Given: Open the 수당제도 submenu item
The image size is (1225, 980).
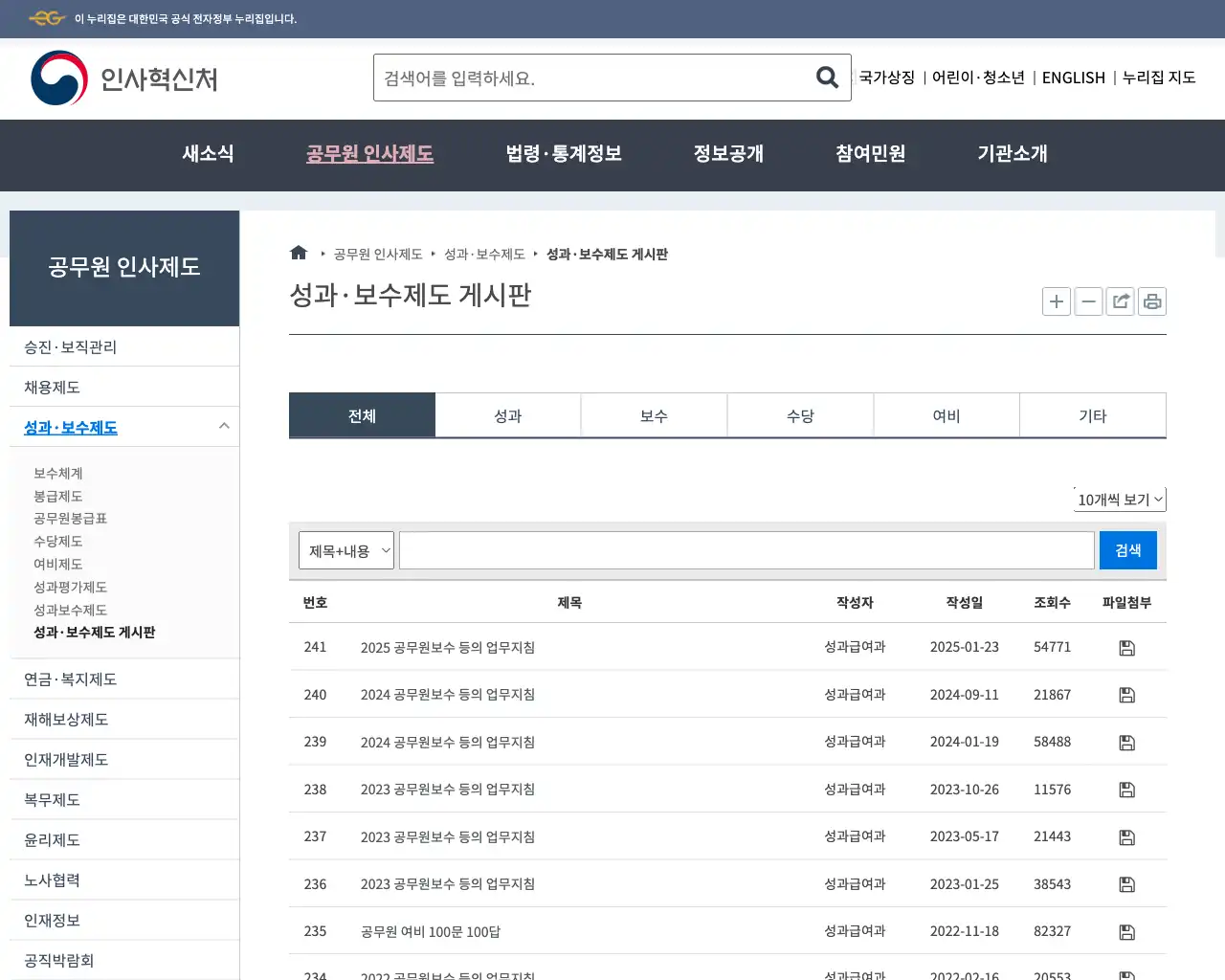Looking at the screenshot, I should (58, 541).
